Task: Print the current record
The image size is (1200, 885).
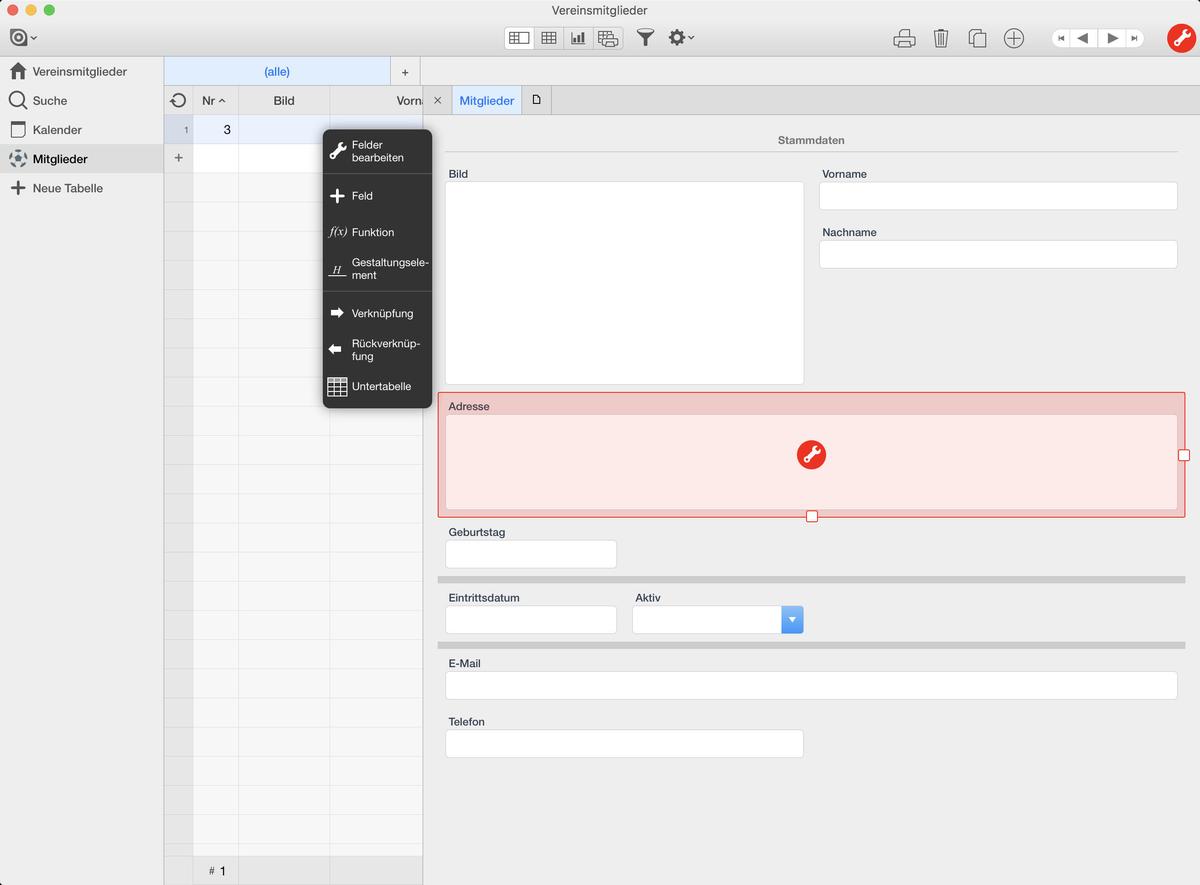Action: point(904,38)
